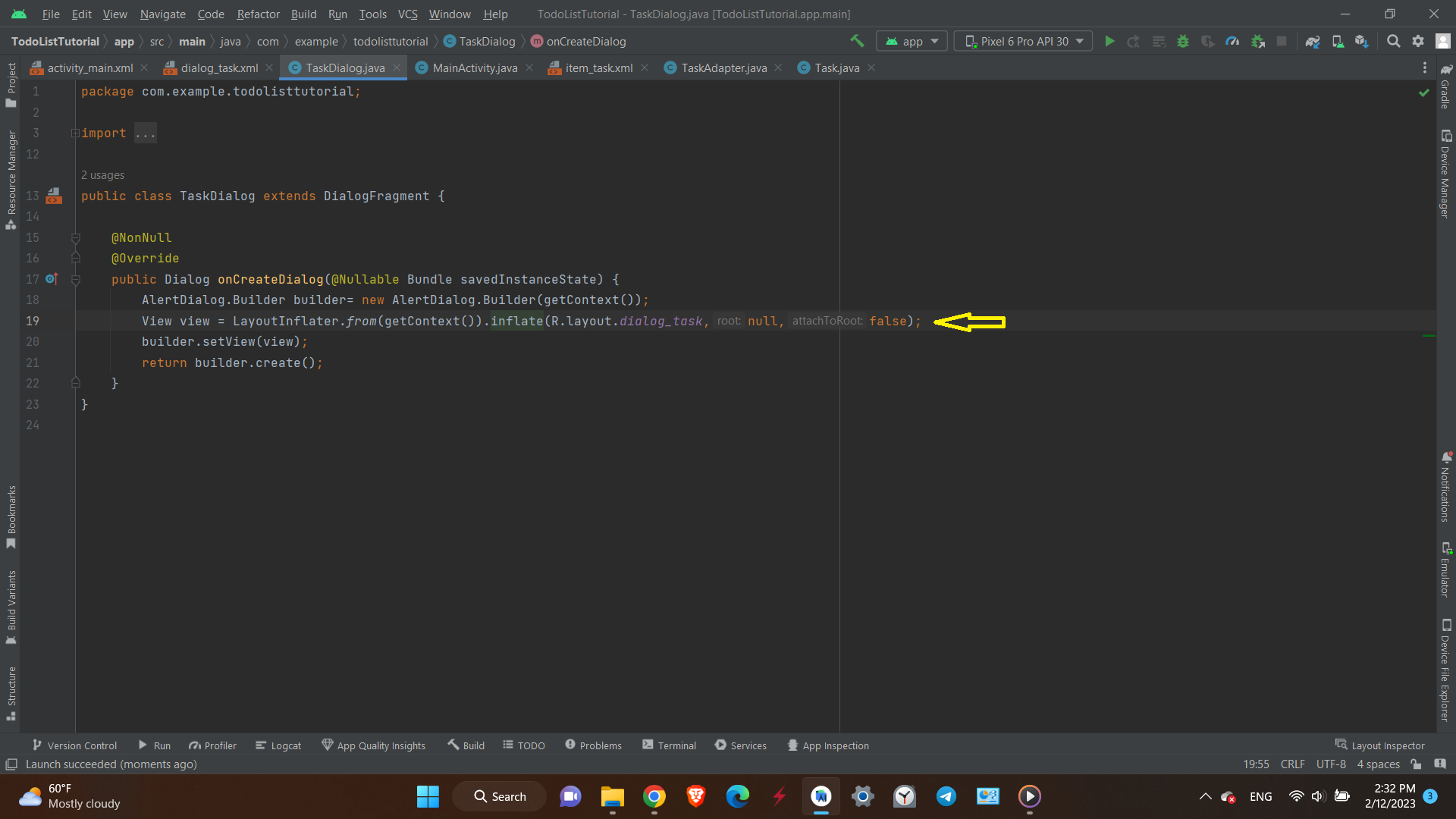The height and width of the screenshot is (819, 1456).
Task: Click Attach Debugger to Android Process icon
Action: [1258, 41]
